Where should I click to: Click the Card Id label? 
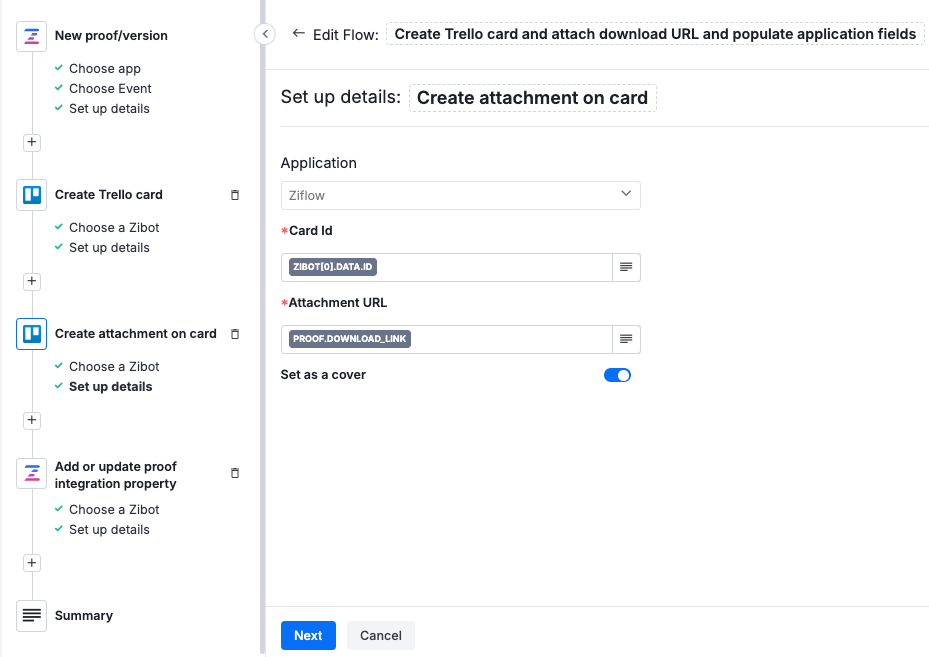point(310,231)
